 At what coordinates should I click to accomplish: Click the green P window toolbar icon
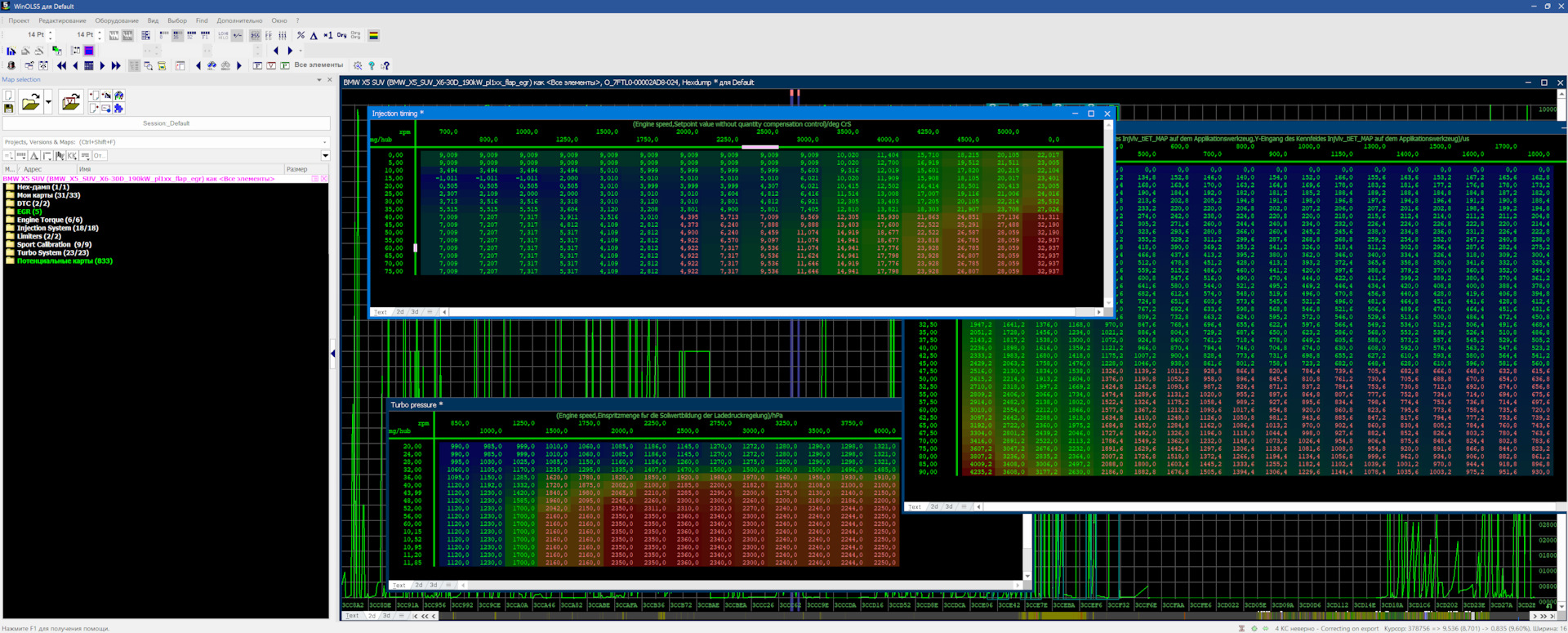285,65
